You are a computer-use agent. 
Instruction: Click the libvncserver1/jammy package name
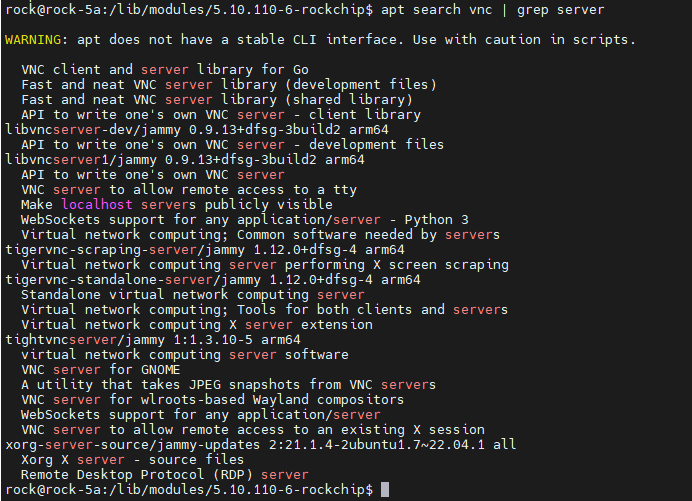(81, 160)
